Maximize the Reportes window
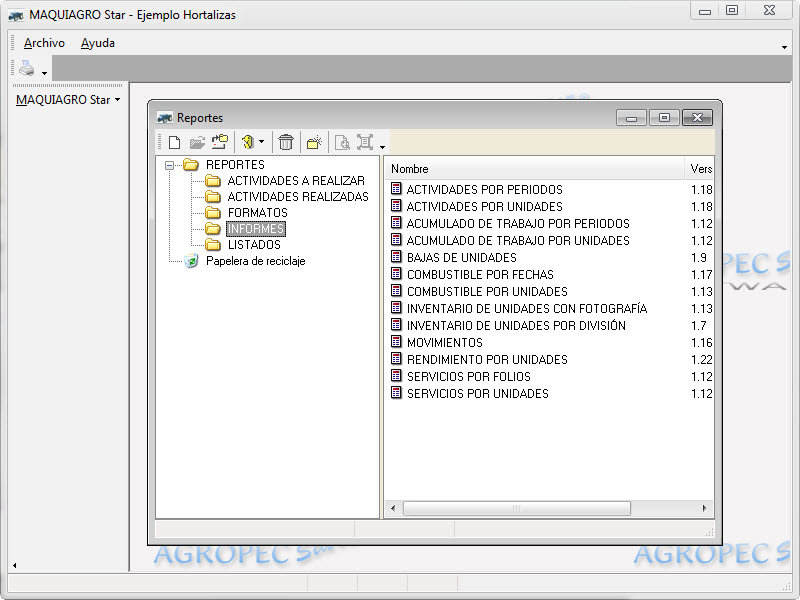Screen dimensions: 800x600 [664, 118]
